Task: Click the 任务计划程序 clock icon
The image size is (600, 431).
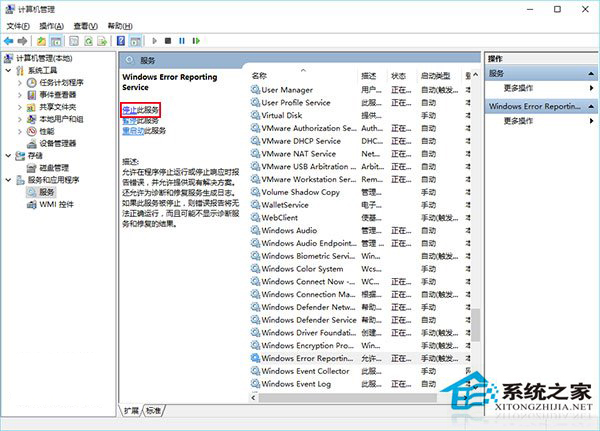Action: click(32, 83)
